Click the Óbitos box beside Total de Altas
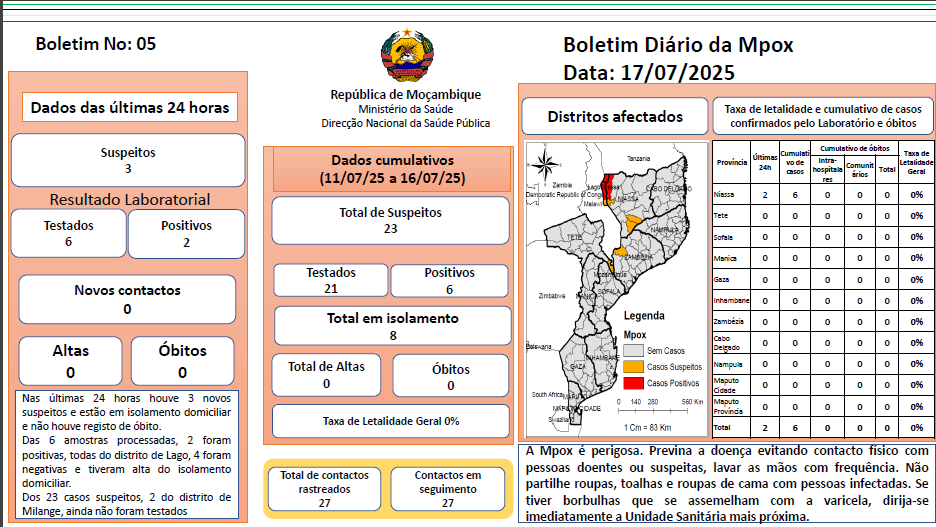The image size is (936, 527). click(x=451, y=376)
